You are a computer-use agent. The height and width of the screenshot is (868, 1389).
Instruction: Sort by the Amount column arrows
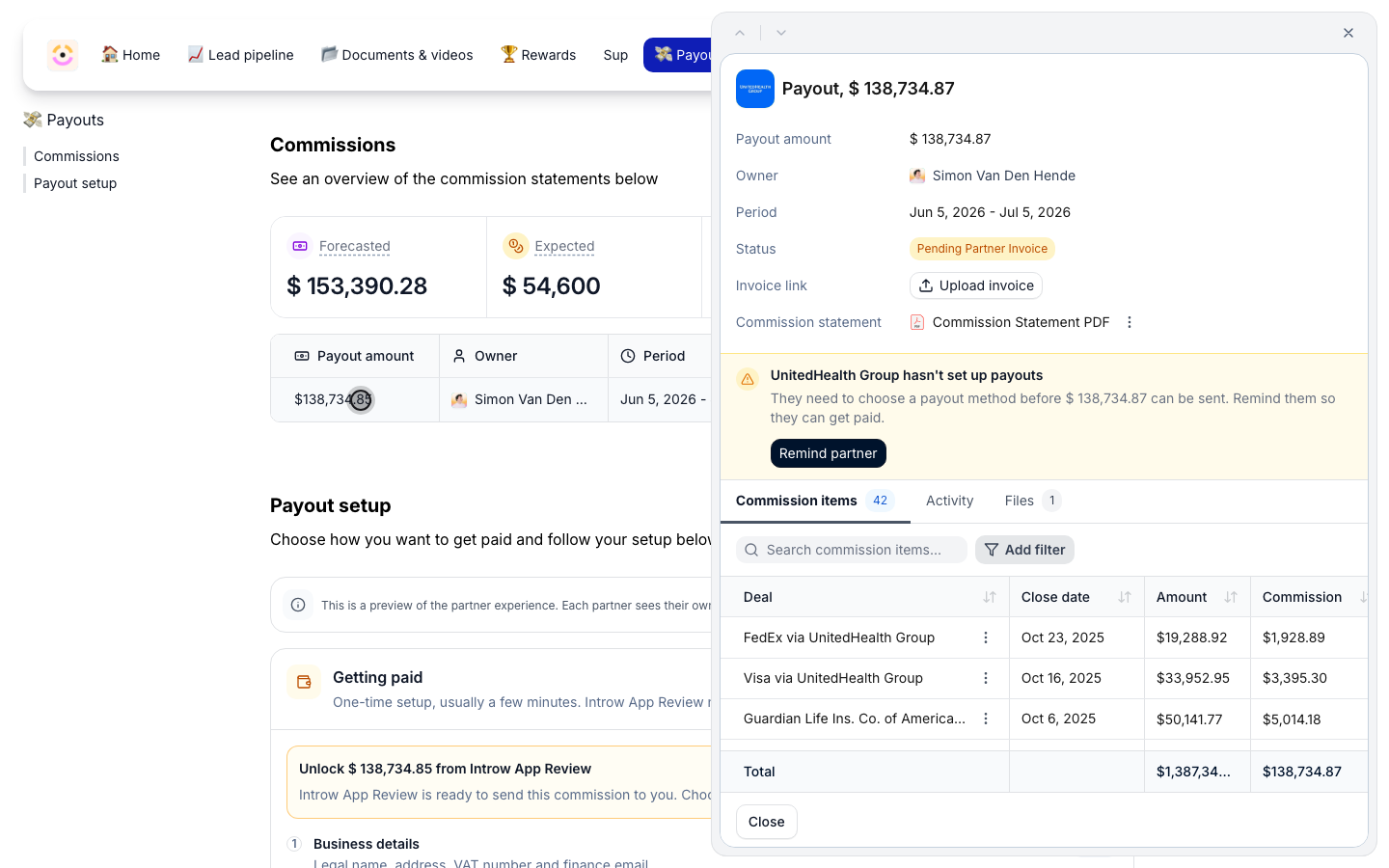pos(1231,597)
